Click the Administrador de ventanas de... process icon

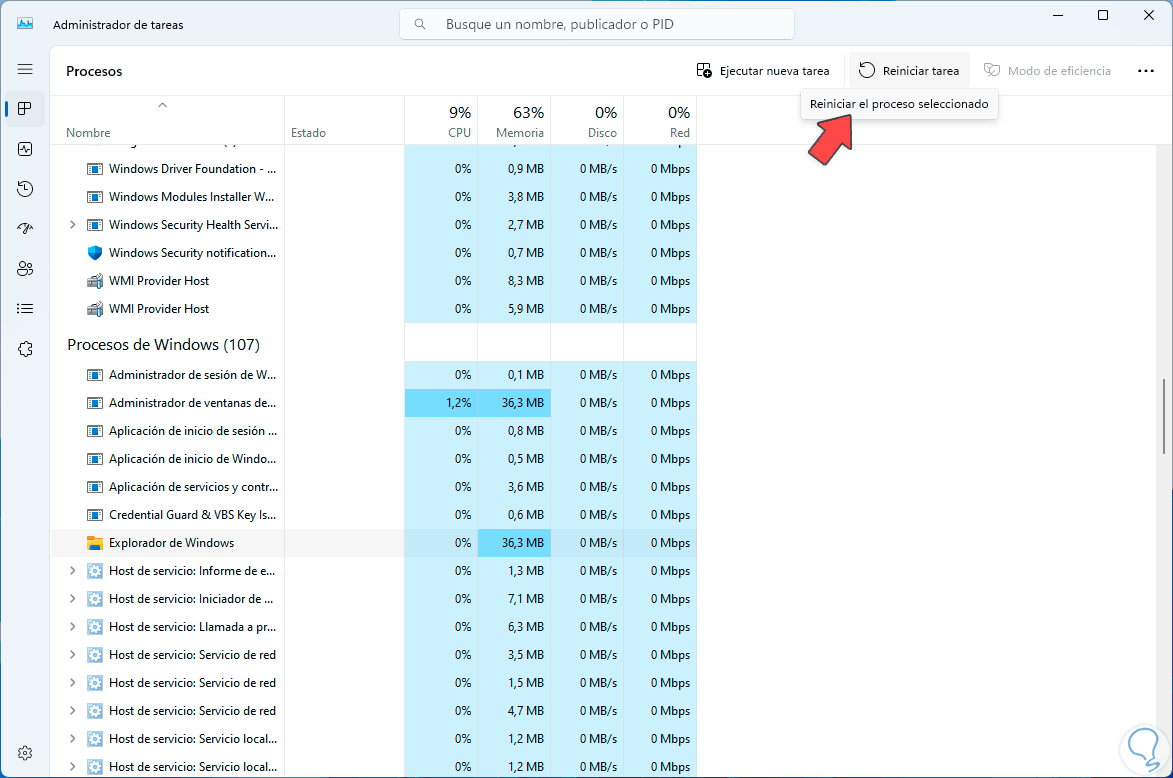point(94,402)
